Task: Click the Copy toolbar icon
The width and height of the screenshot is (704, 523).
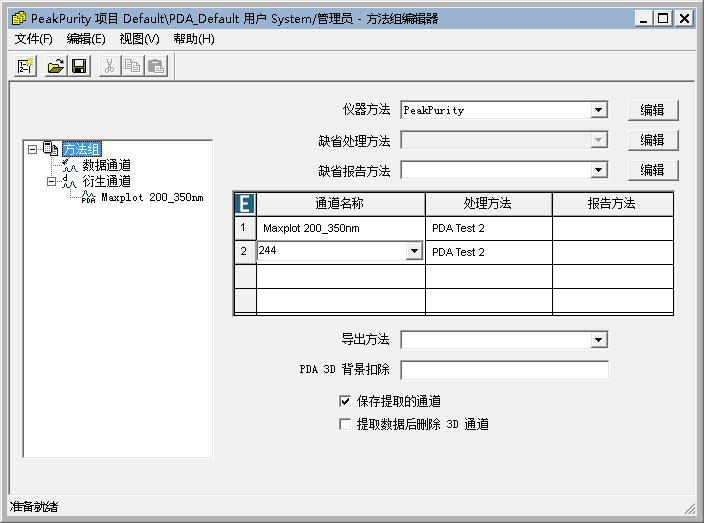Action: coord(133,66)
